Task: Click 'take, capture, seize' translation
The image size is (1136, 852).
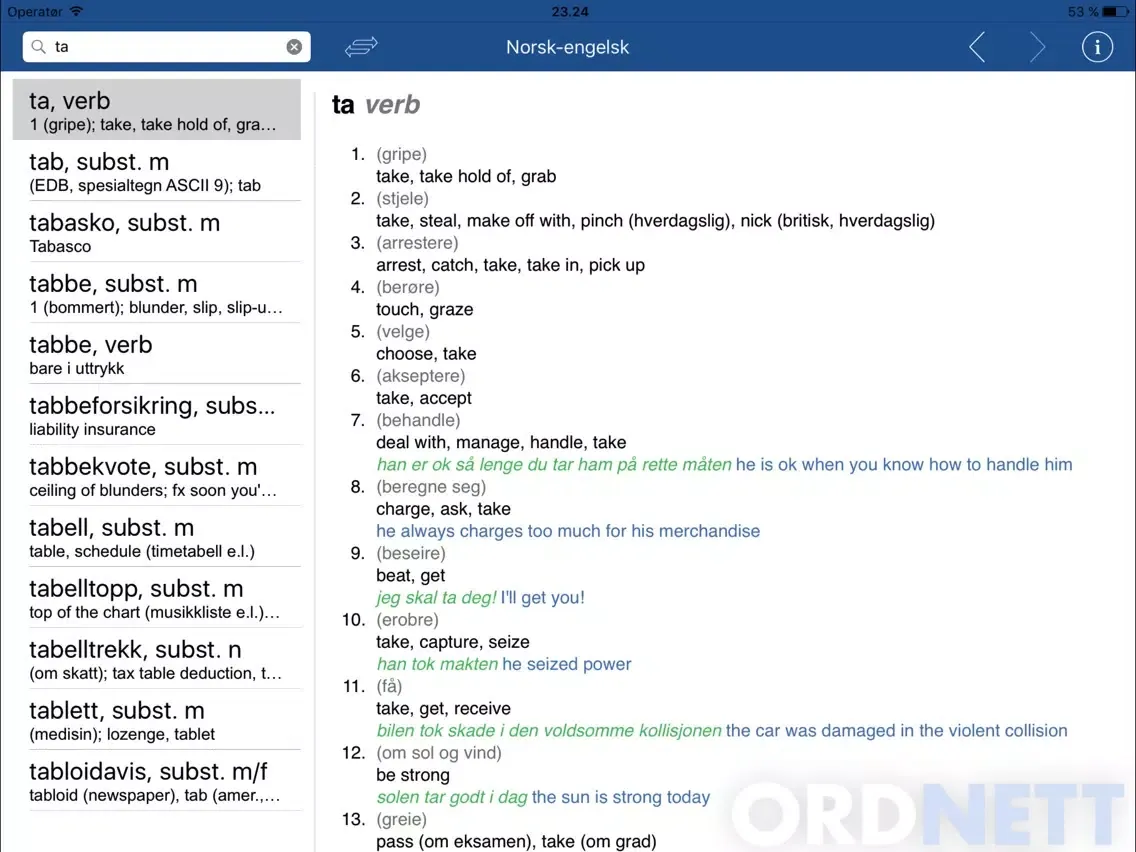Action: tap(452, 642)
